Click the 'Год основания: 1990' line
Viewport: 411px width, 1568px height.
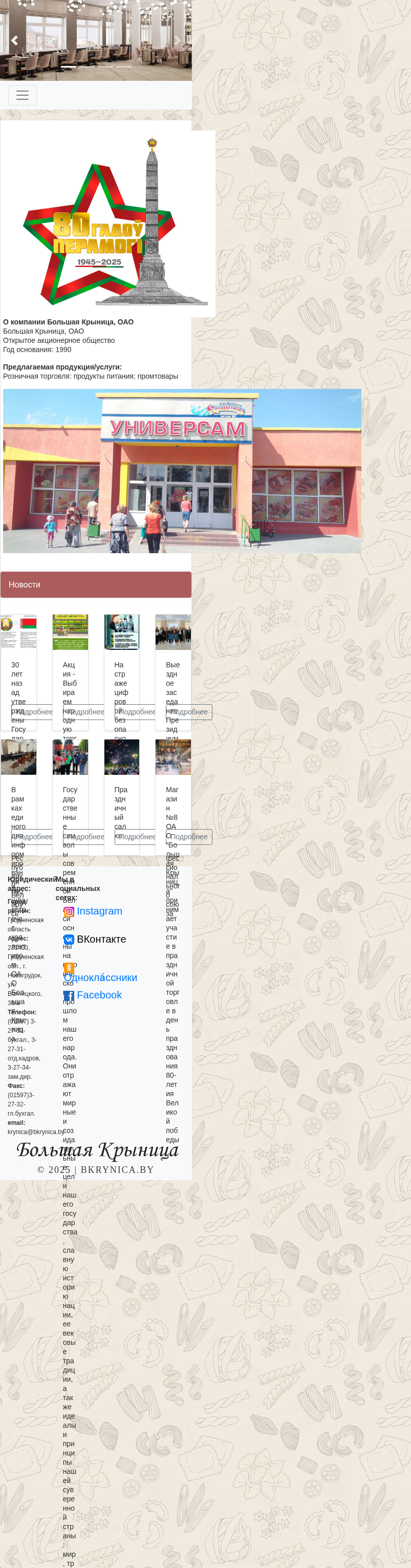click(37, 350)
